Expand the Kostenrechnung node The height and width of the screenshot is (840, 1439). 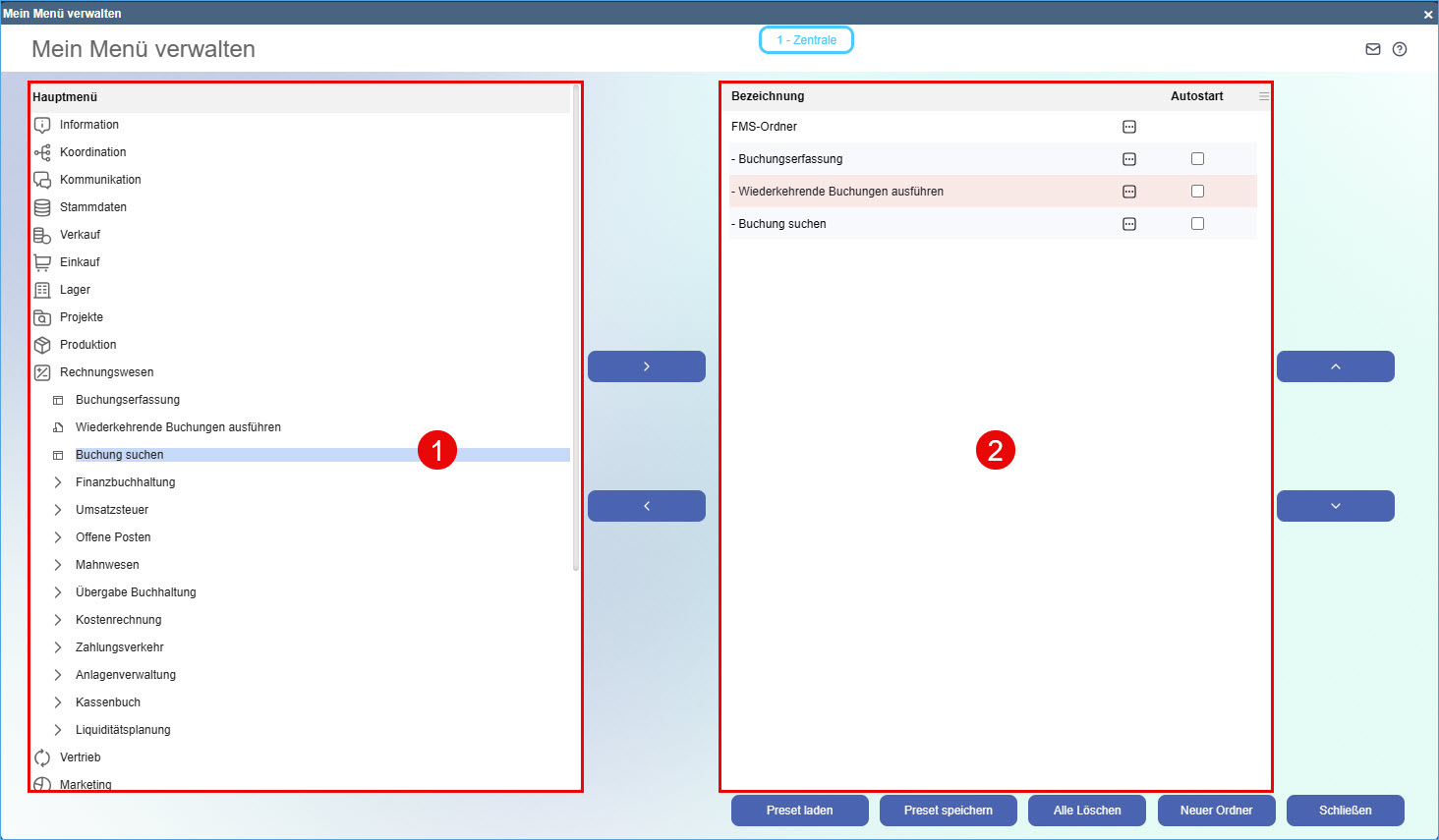[x=58, y=620]
